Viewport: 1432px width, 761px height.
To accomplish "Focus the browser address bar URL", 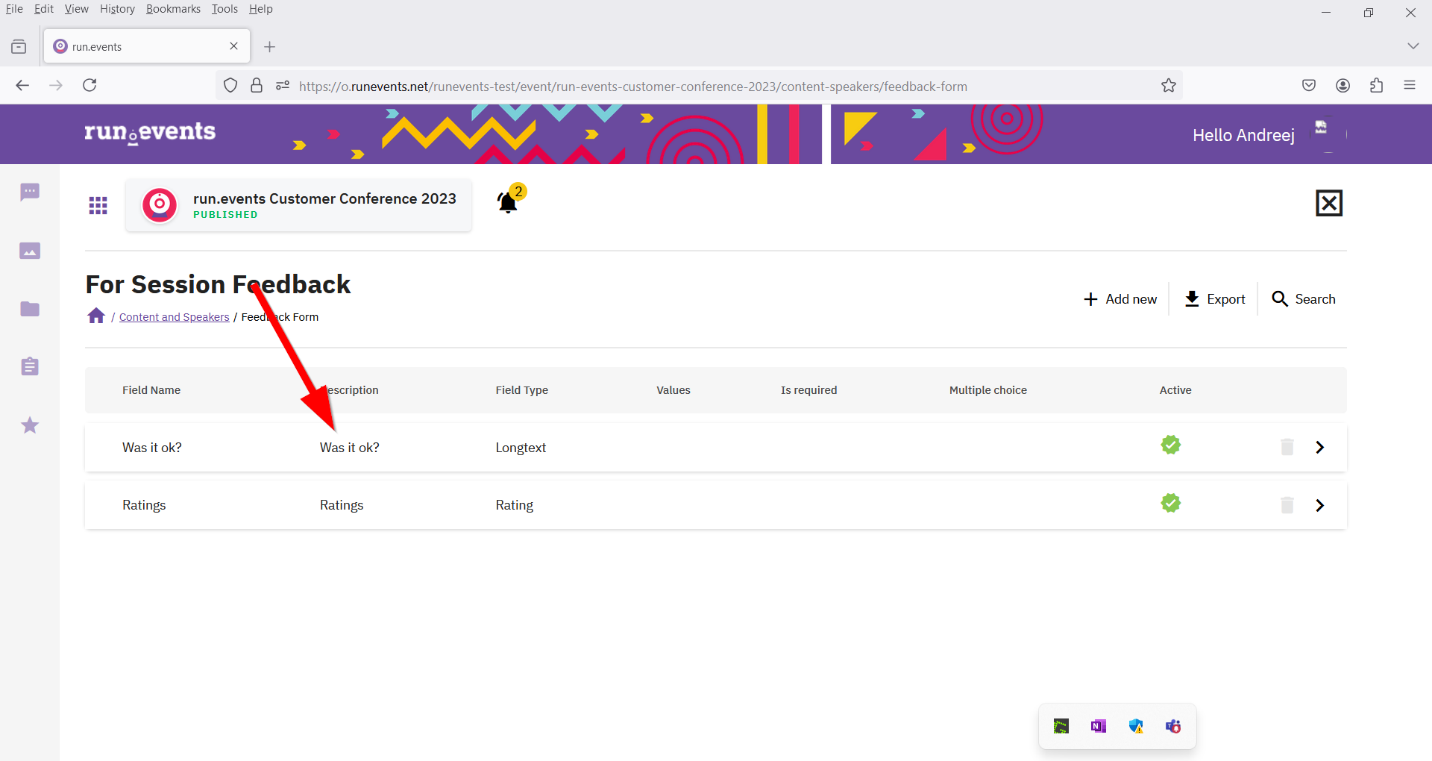I will click(x=633, y=86).
